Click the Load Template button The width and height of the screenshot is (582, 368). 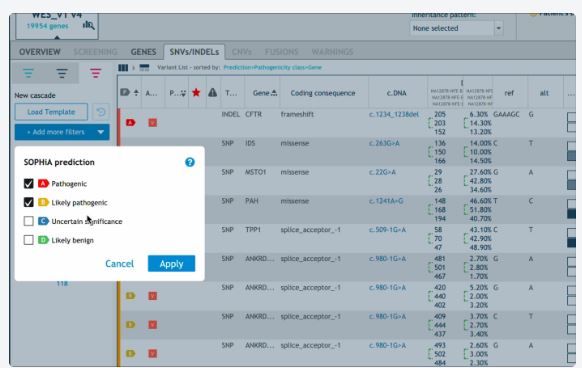[51, 112]
